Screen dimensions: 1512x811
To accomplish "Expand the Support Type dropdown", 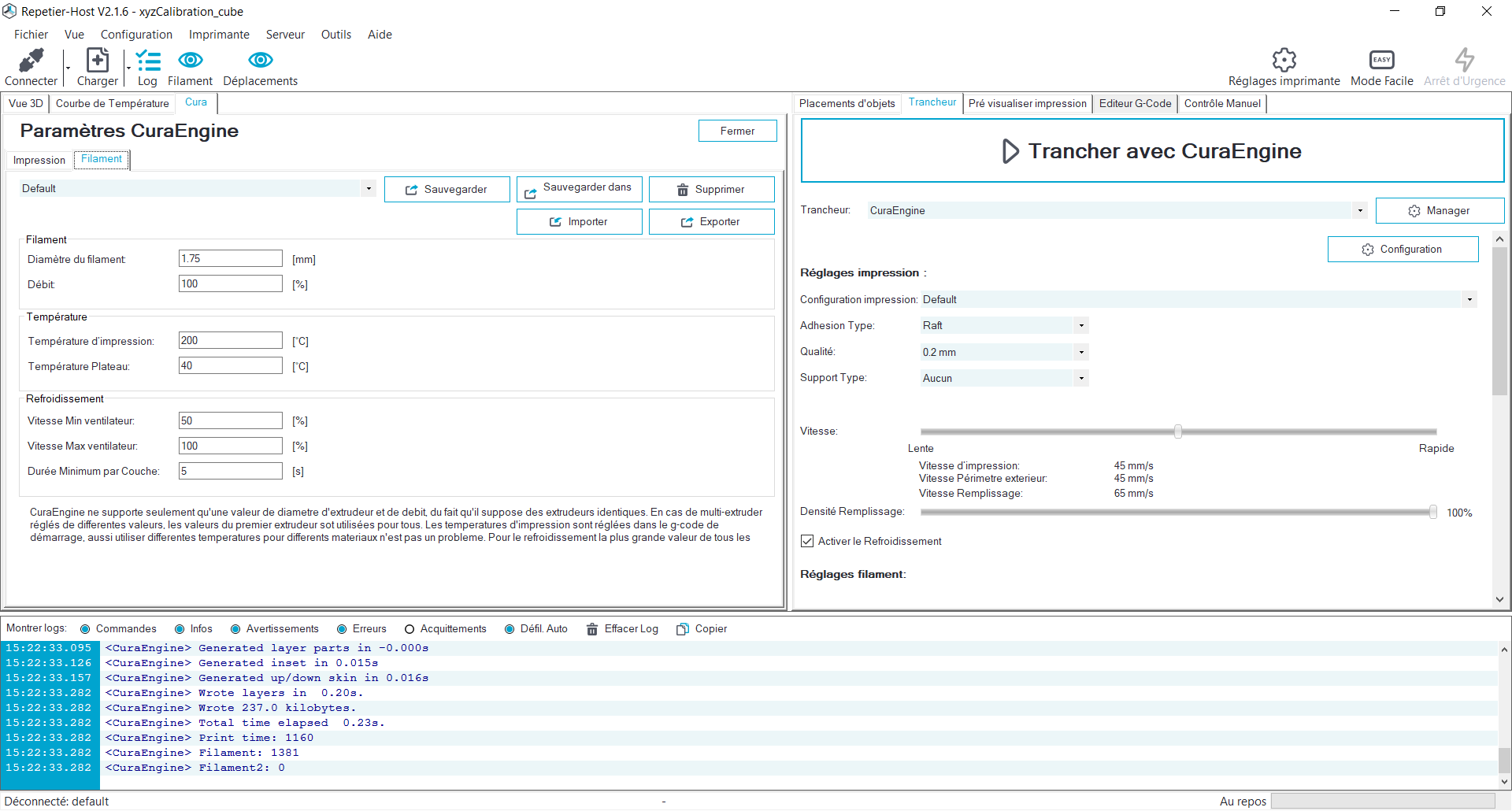I will (1004, 378).
